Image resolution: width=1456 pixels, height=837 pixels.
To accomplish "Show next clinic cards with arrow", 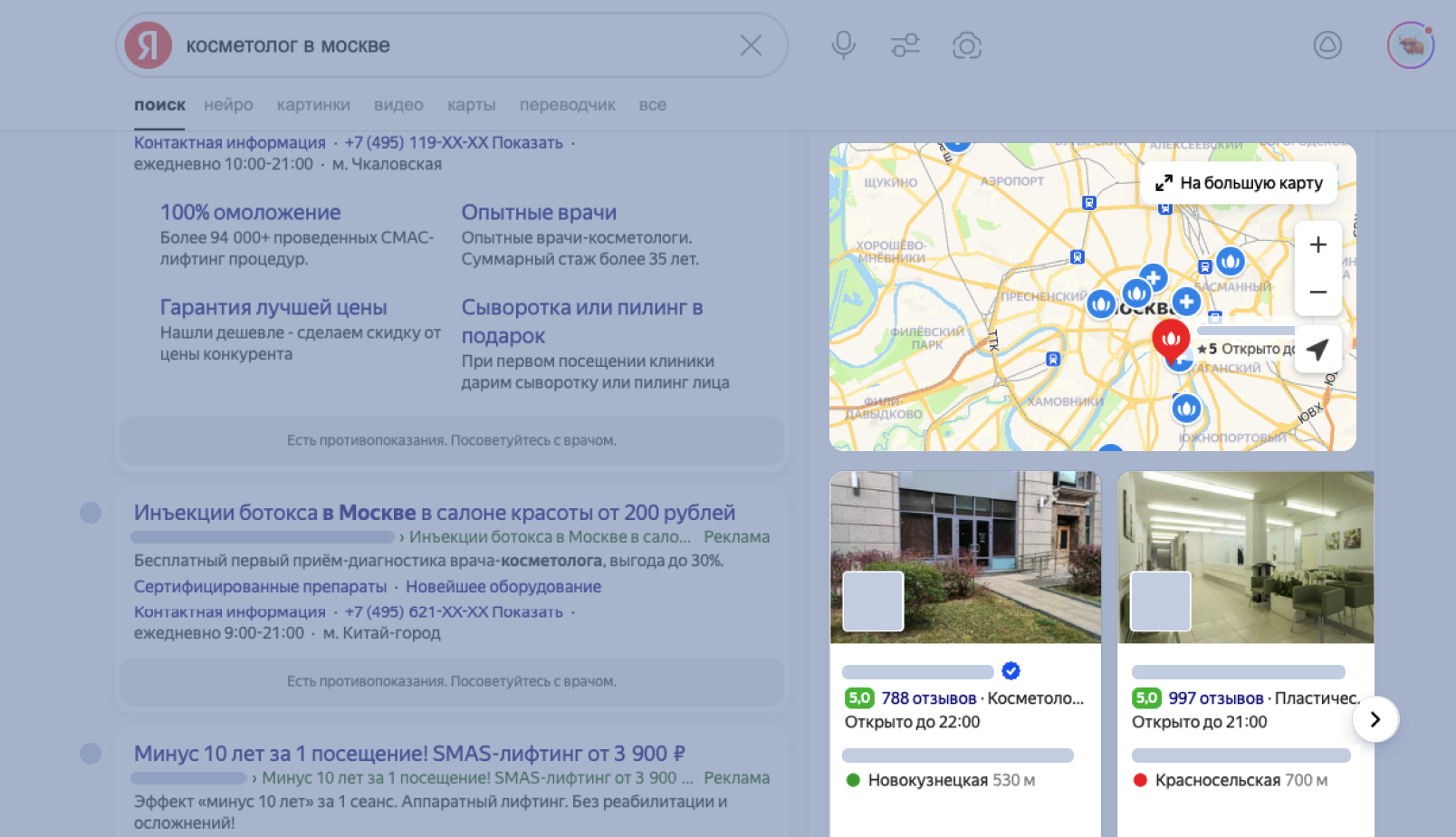I will (x=1375, y=719).
